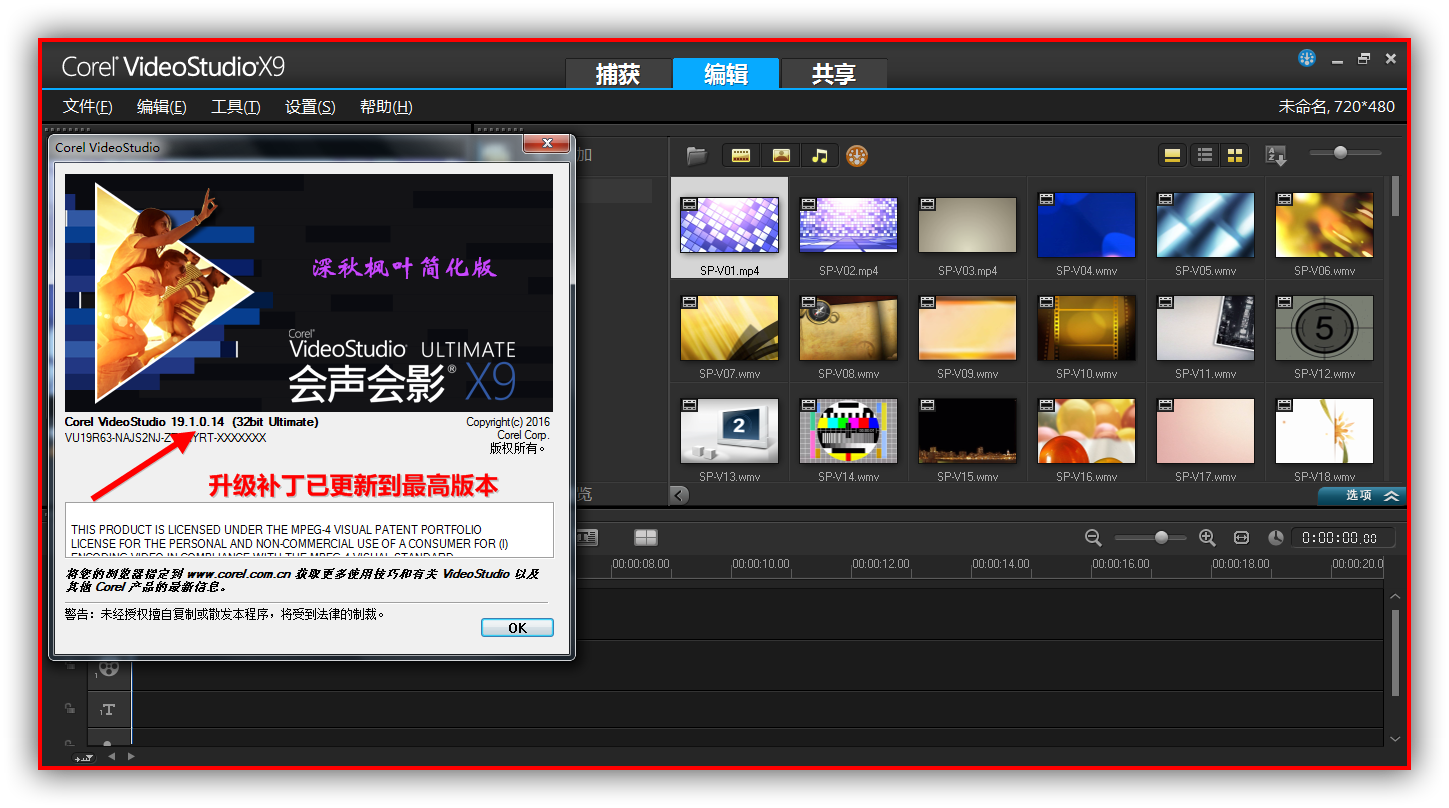Click OK in the Corel VideoStudio dialog
Viewport: 1449px width, 808px height.
[x=517, y=628]
